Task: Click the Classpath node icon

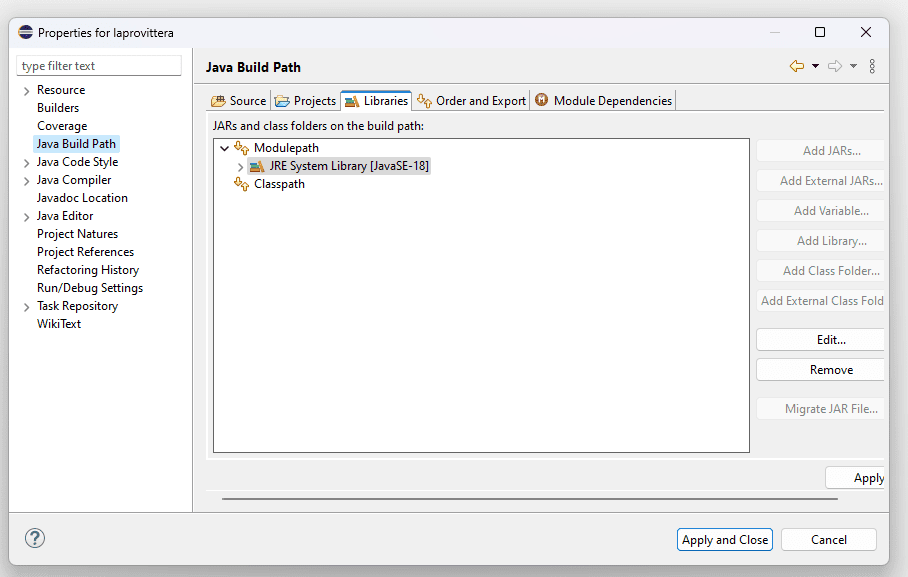Action: [241, 184]
